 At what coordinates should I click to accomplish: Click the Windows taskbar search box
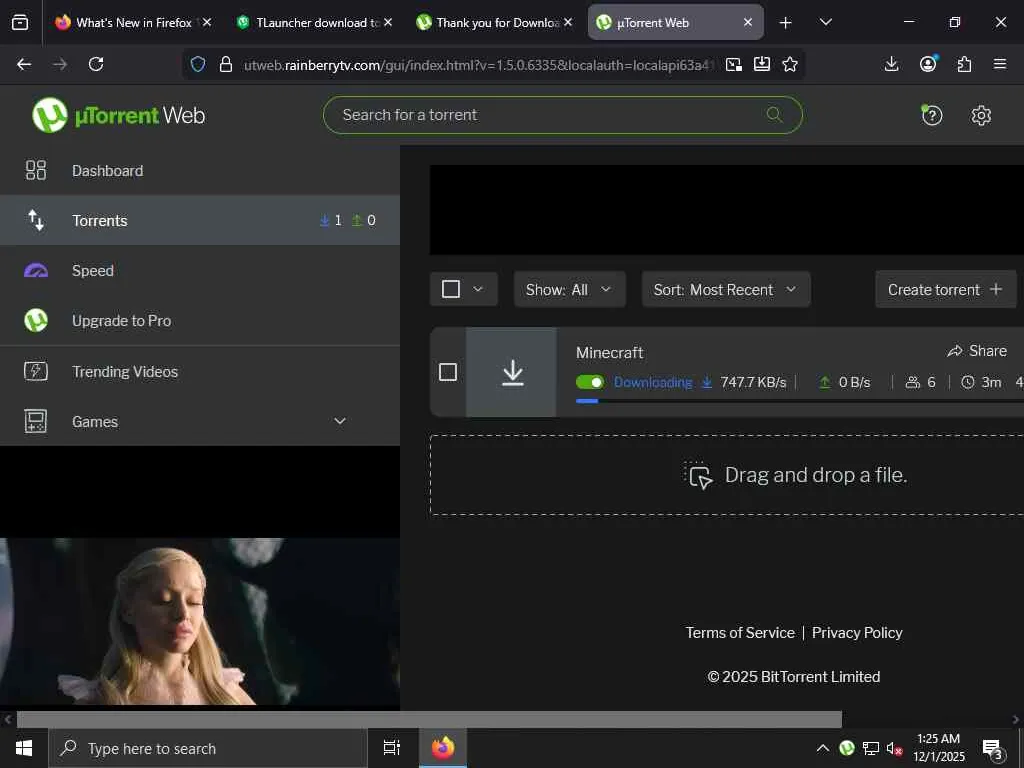click(x=208, y=748)
